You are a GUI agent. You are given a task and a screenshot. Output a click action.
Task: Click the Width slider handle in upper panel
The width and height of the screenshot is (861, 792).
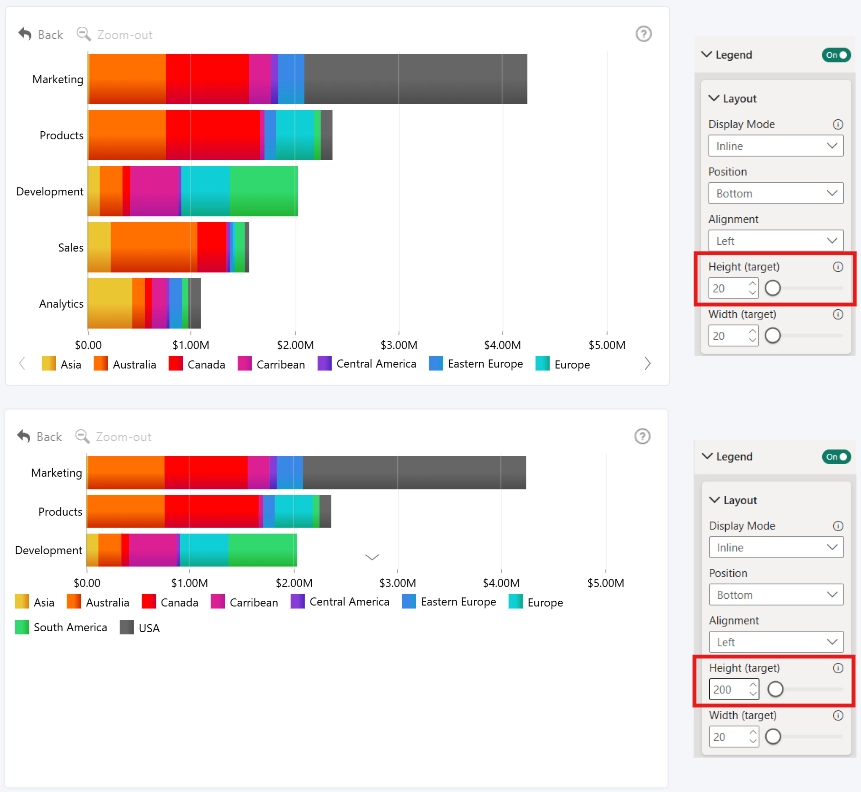[773, 335]
